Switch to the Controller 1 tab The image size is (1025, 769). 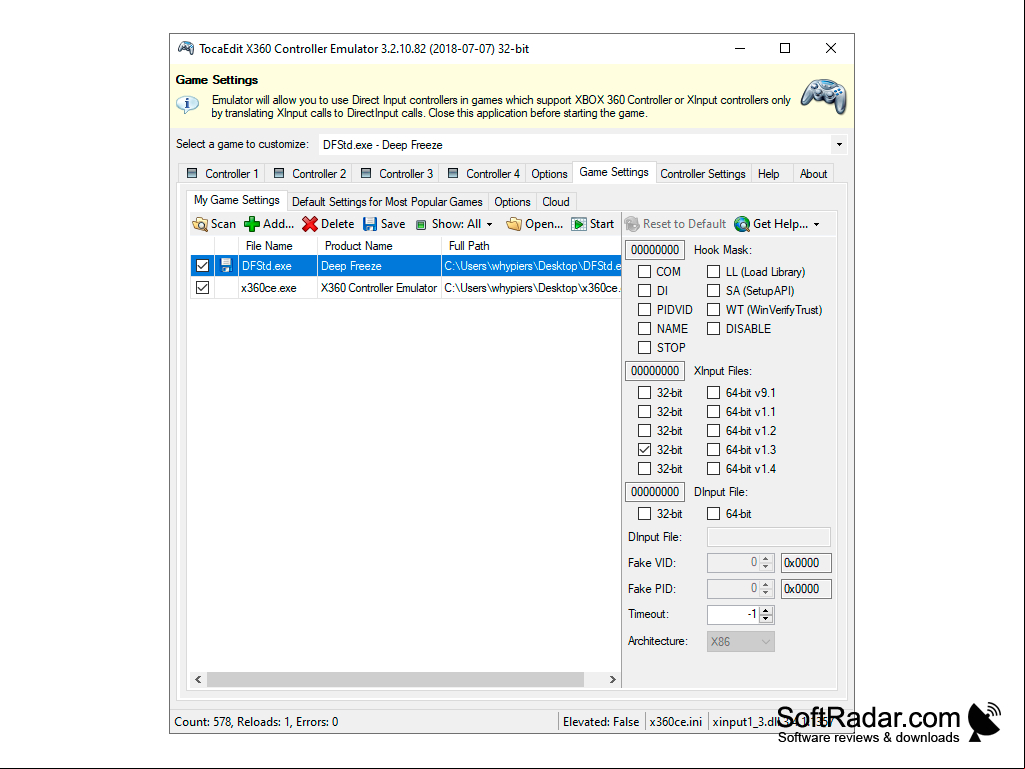(x=222, y=173)
